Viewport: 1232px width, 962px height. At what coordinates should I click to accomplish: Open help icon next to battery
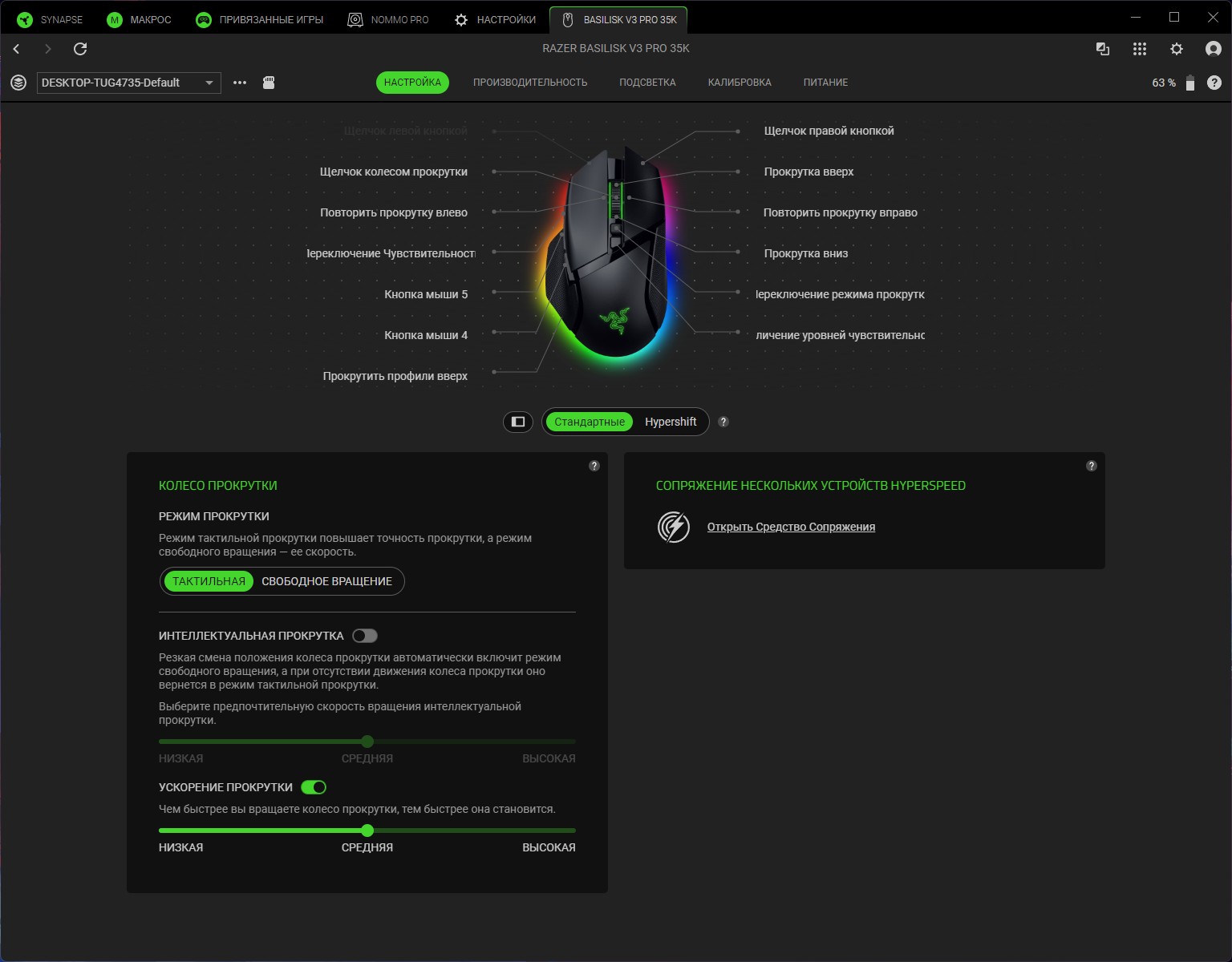click(x=1214, y=83)
